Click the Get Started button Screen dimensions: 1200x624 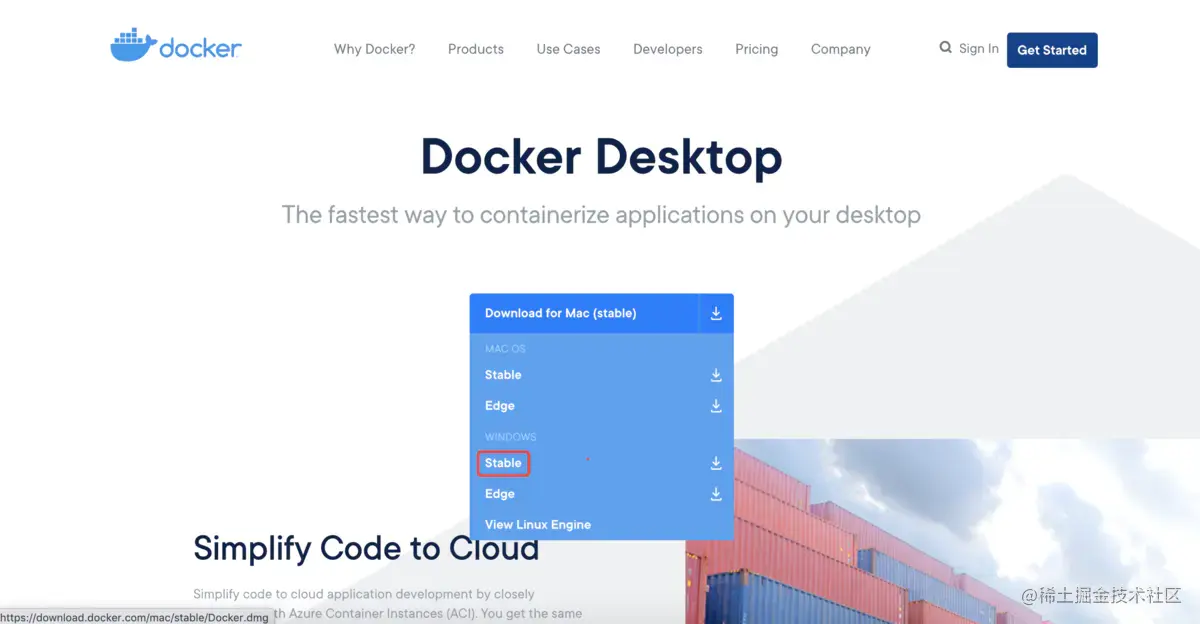tap(1052, 50)
